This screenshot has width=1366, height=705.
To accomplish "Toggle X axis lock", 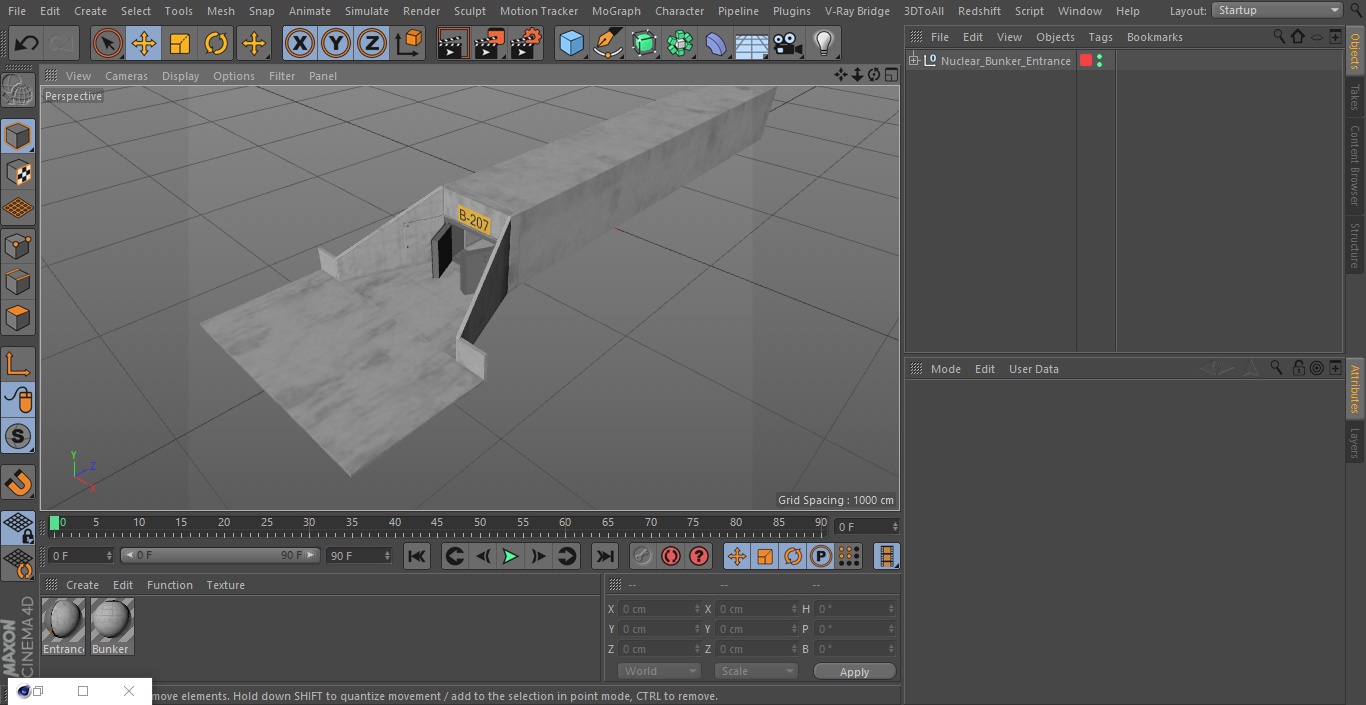I will click(x=300, y=43).
